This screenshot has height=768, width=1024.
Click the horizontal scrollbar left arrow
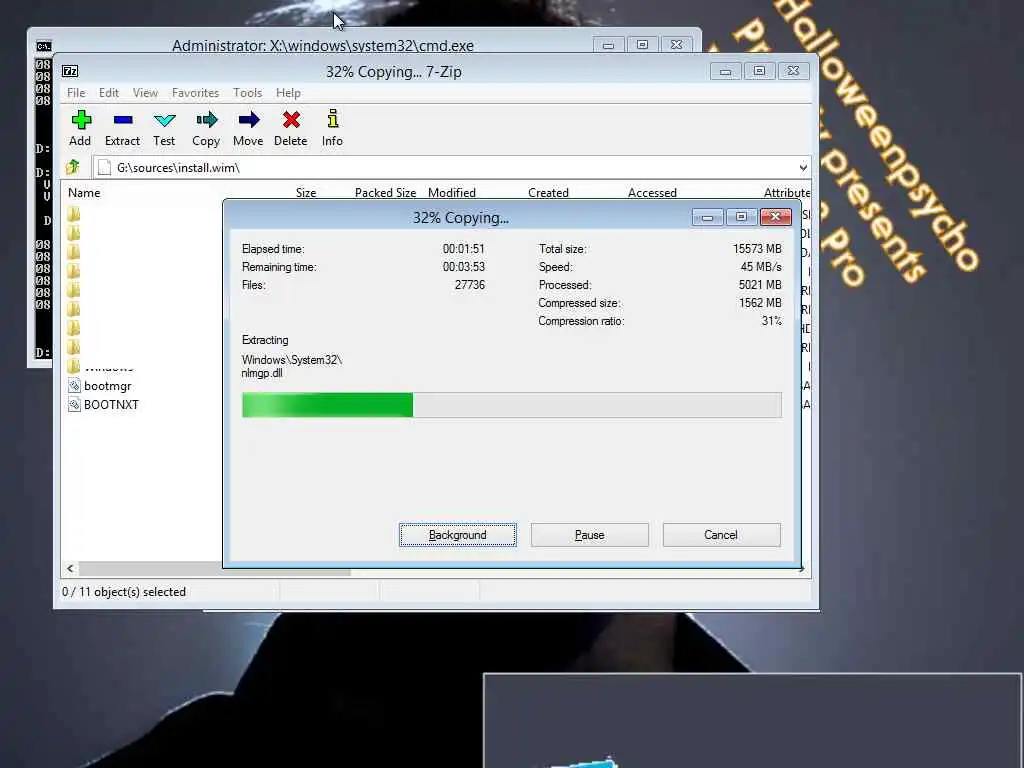(70, 568)
